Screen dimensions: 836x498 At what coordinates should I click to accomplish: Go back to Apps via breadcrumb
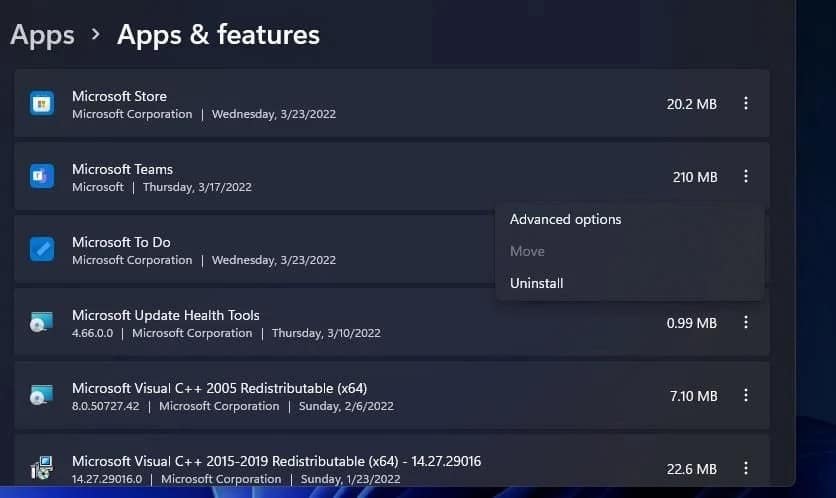(42, 35)
